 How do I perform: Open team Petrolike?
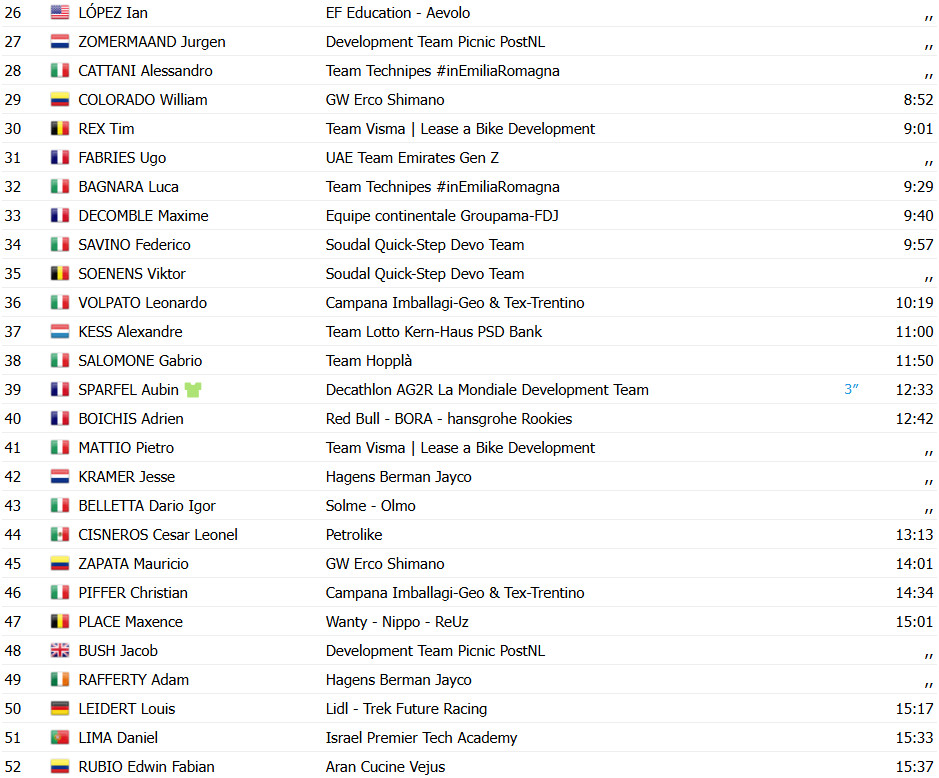point(354,535)
